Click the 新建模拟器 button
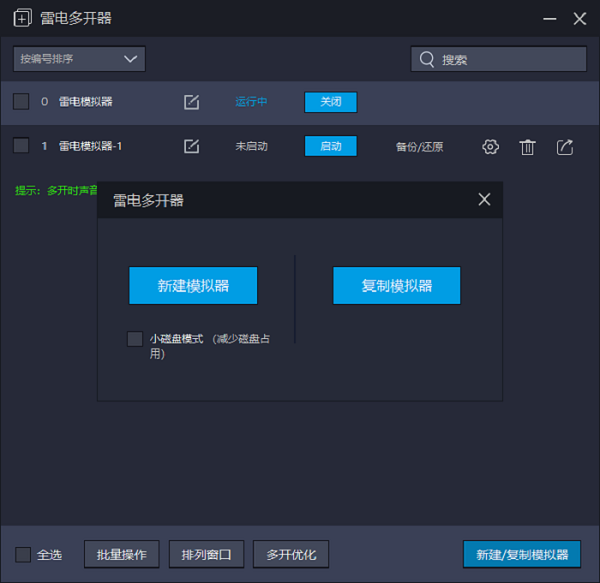Viewport: 600px width, 583px height. (x=193, y=285)
